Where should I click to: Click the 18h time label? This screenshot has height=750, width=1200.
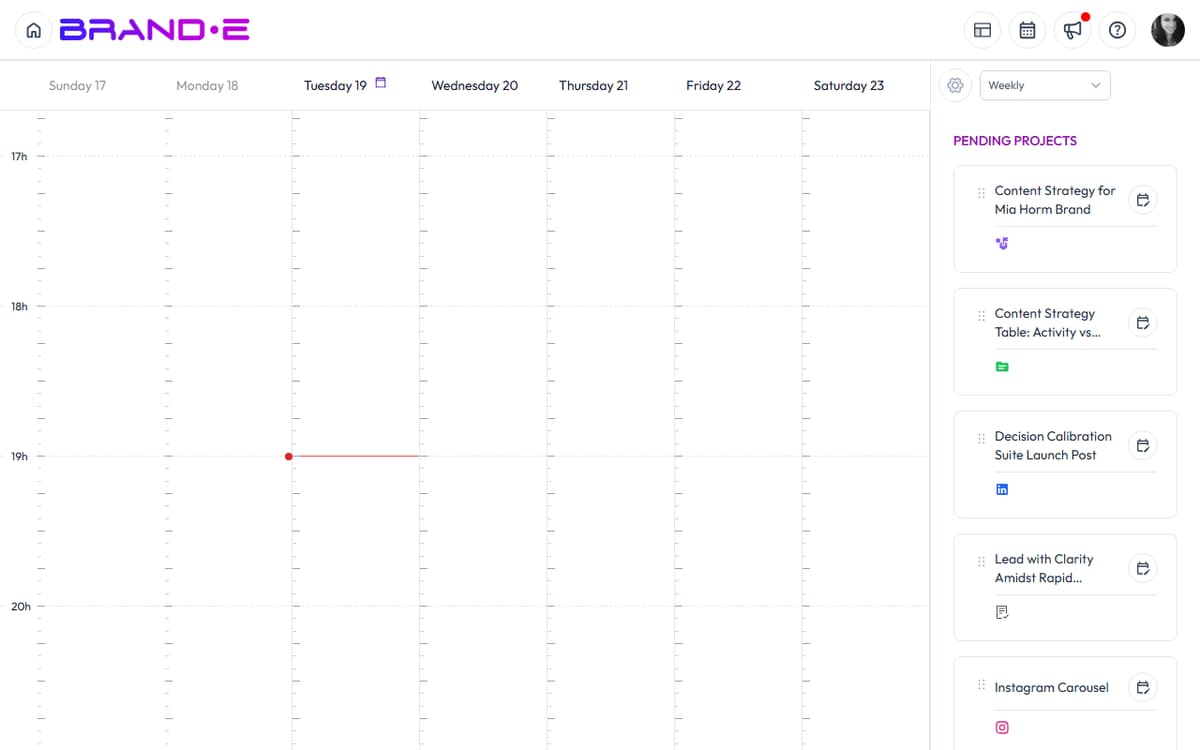pos(19,306)
